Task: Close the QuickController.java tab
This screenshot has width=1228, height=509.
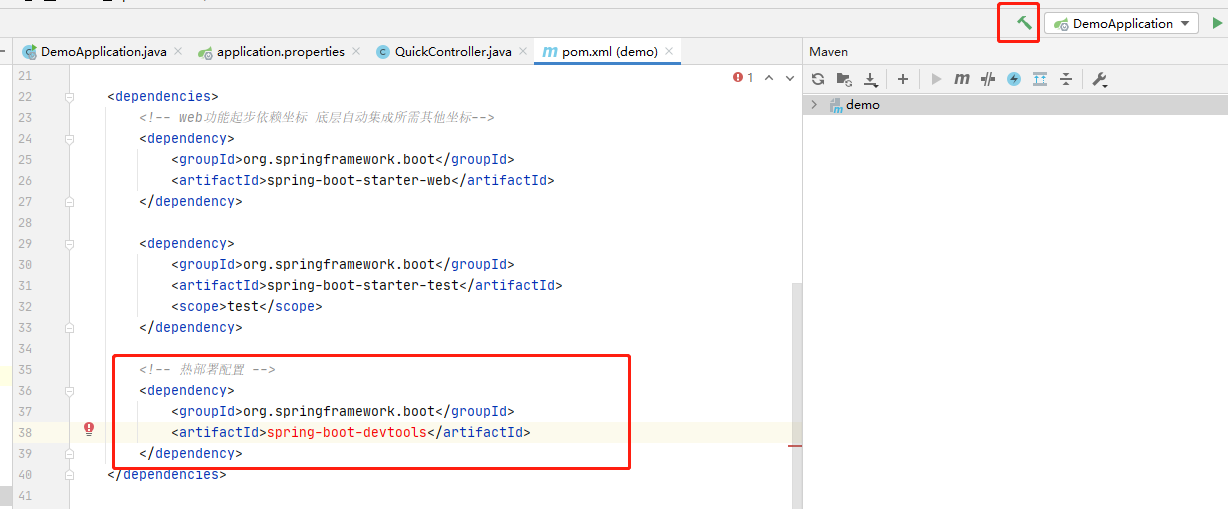Action: click(522, 51)
